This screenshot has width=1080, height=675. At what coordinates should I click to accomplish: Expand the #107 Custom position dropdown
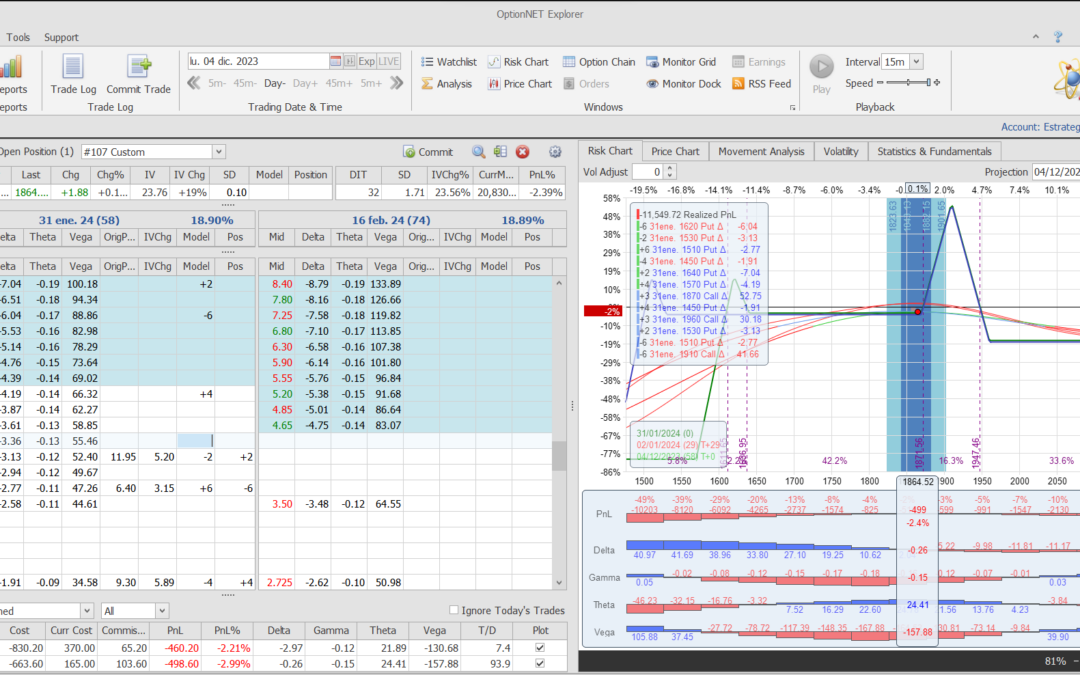click(x=219, y=152)
